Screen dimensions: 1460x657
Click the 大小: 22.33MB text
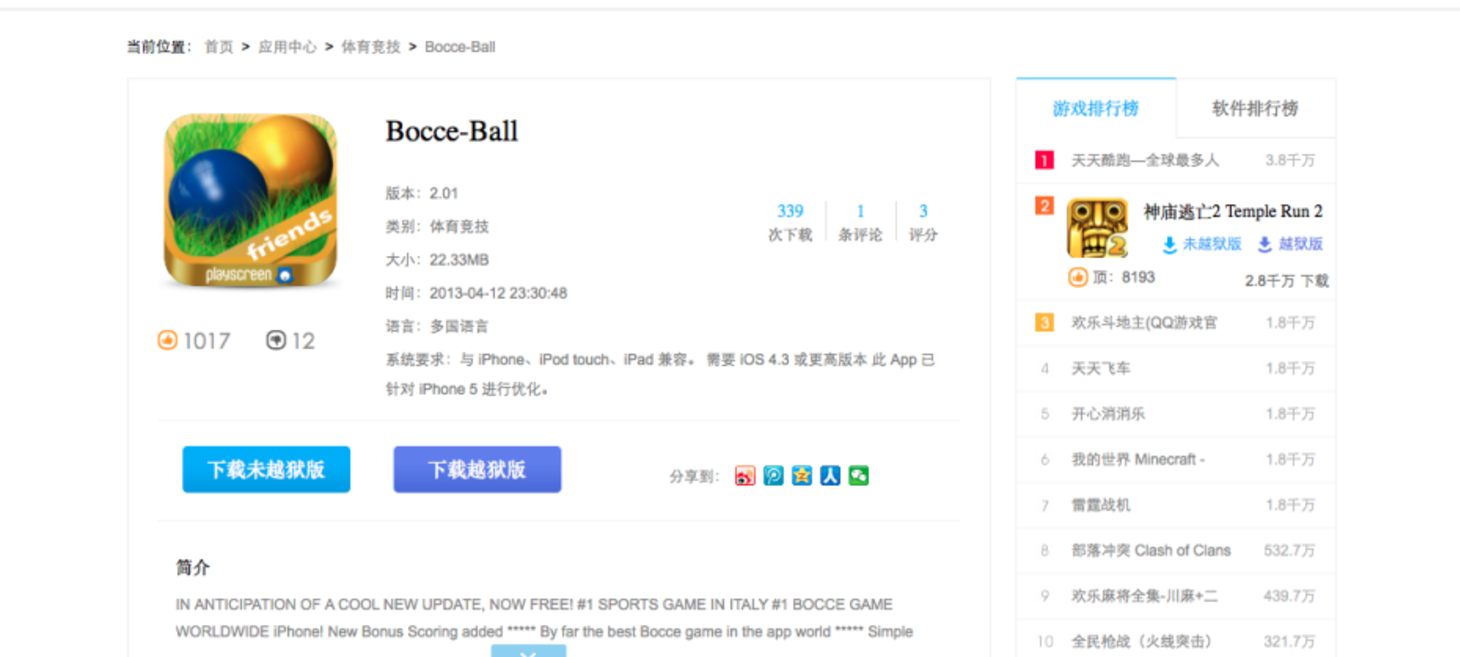[x=437, y=260]
